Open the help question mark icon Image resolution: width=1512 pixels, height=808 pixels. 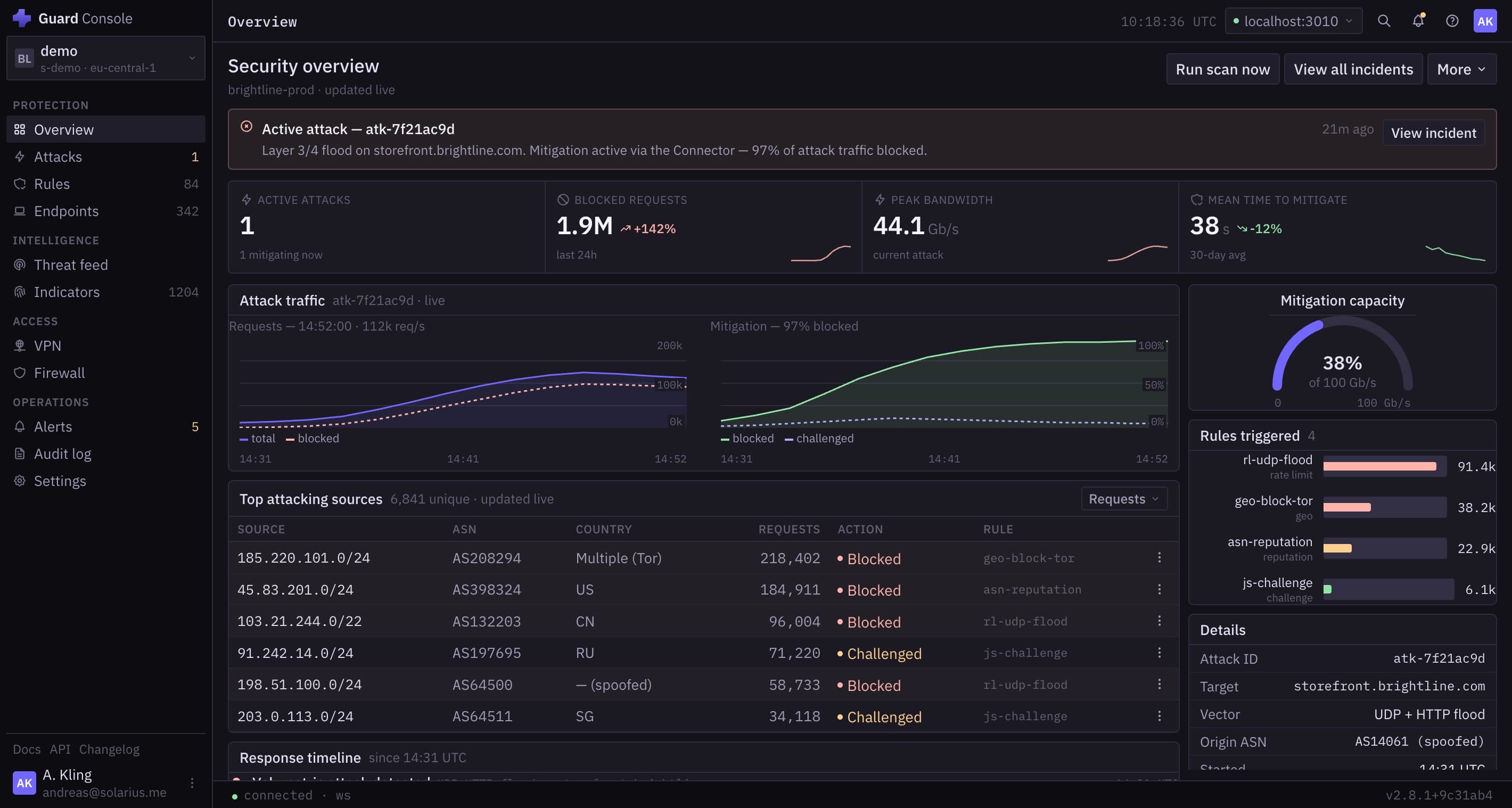pyautogui.click(x=1451, y=21)
